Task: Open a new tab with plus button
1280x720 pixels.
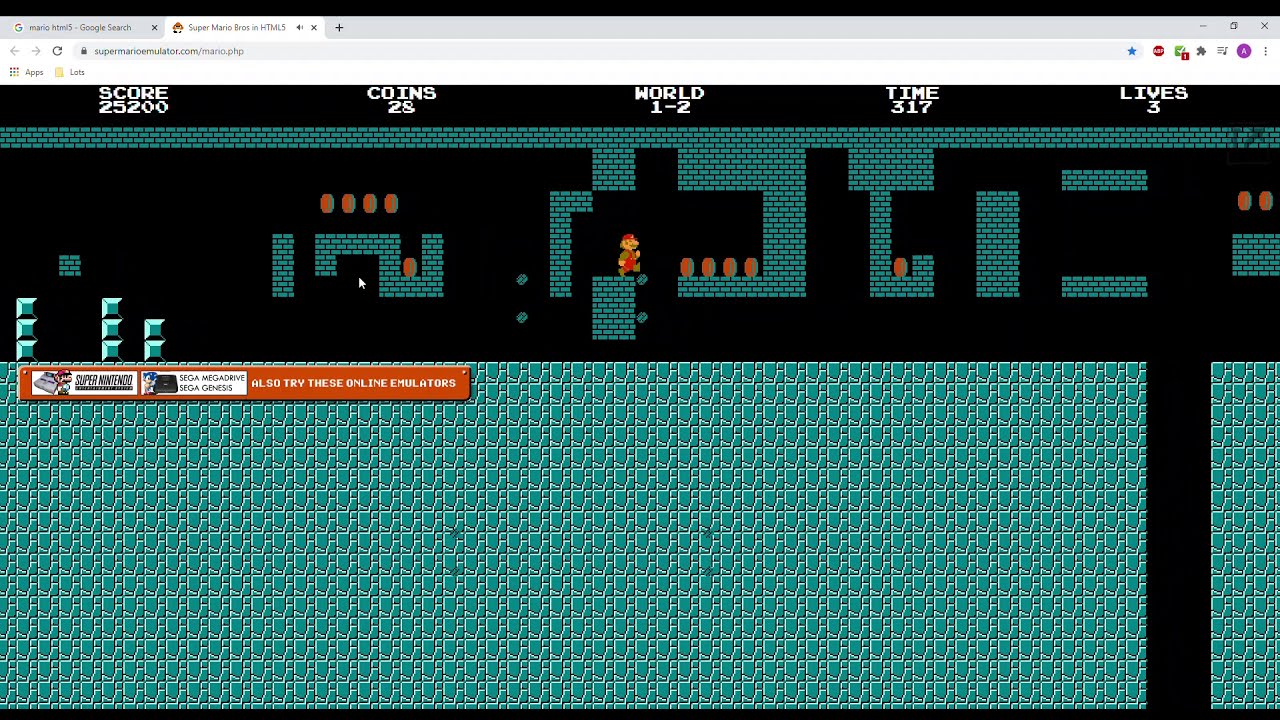Action: 339,28
